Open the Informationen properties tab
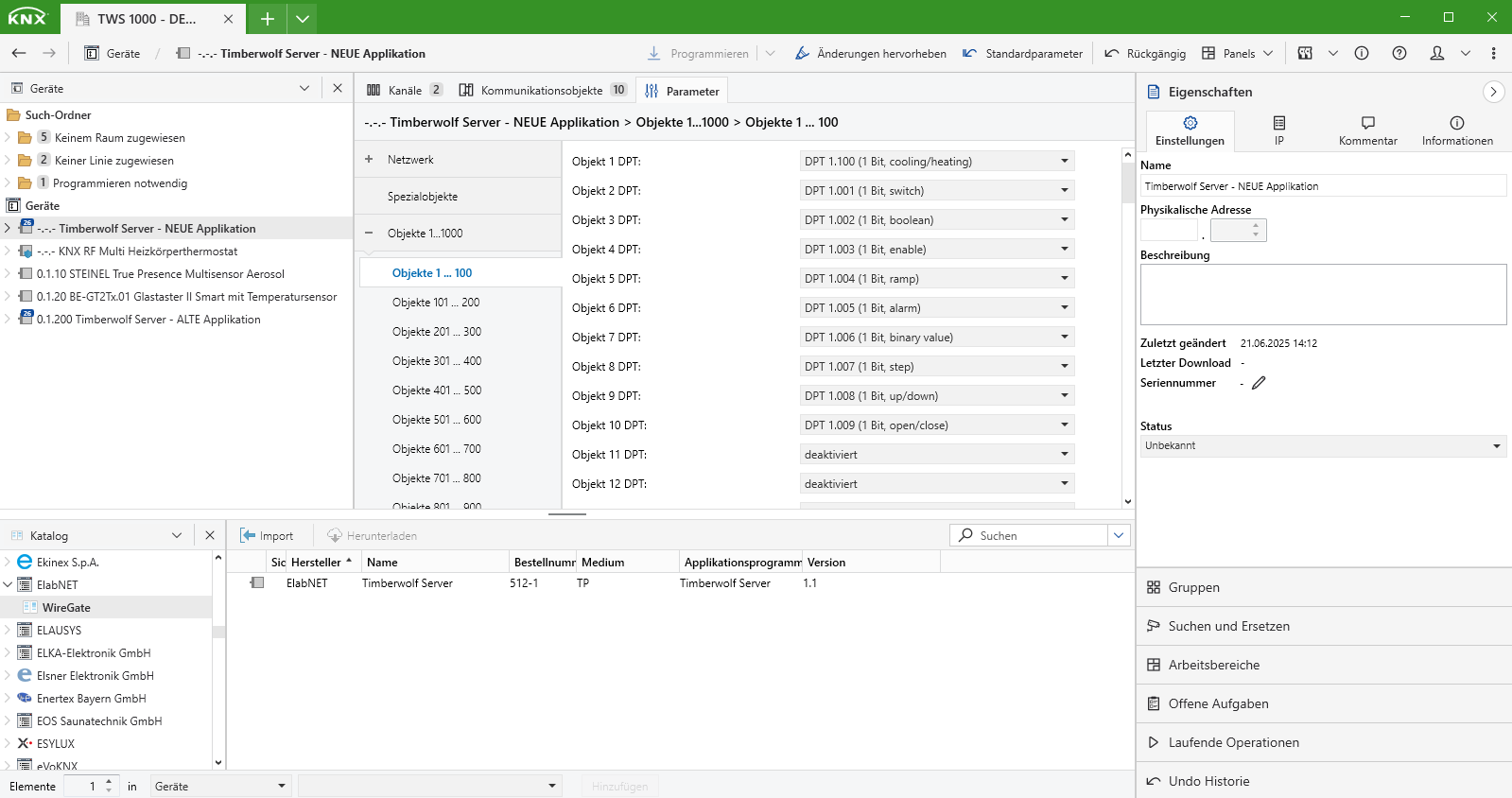 point(1457,131)
